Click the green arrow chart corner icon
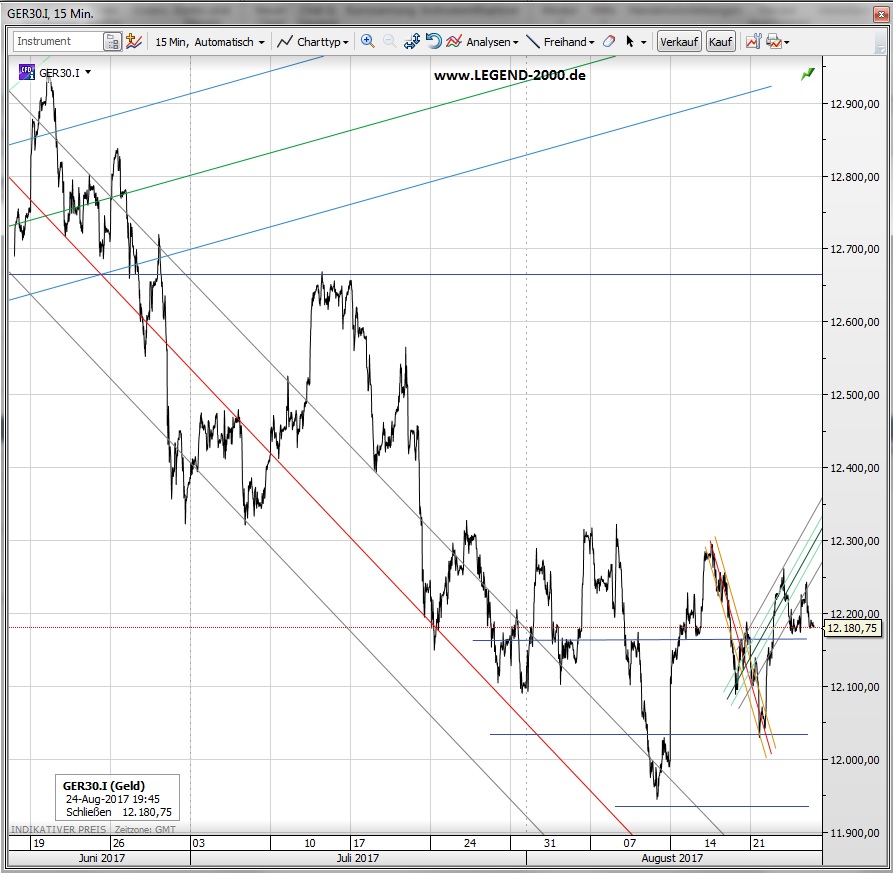 coord(807,73)
